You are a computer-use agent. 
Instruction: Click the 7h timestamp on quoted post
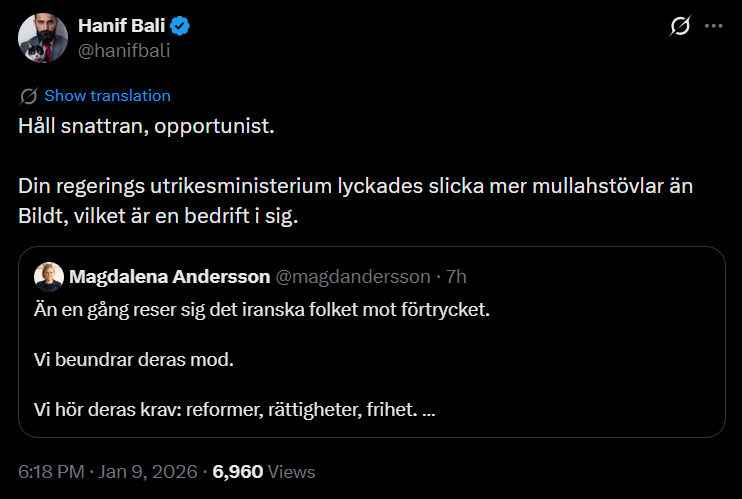(x=456, y=276)
